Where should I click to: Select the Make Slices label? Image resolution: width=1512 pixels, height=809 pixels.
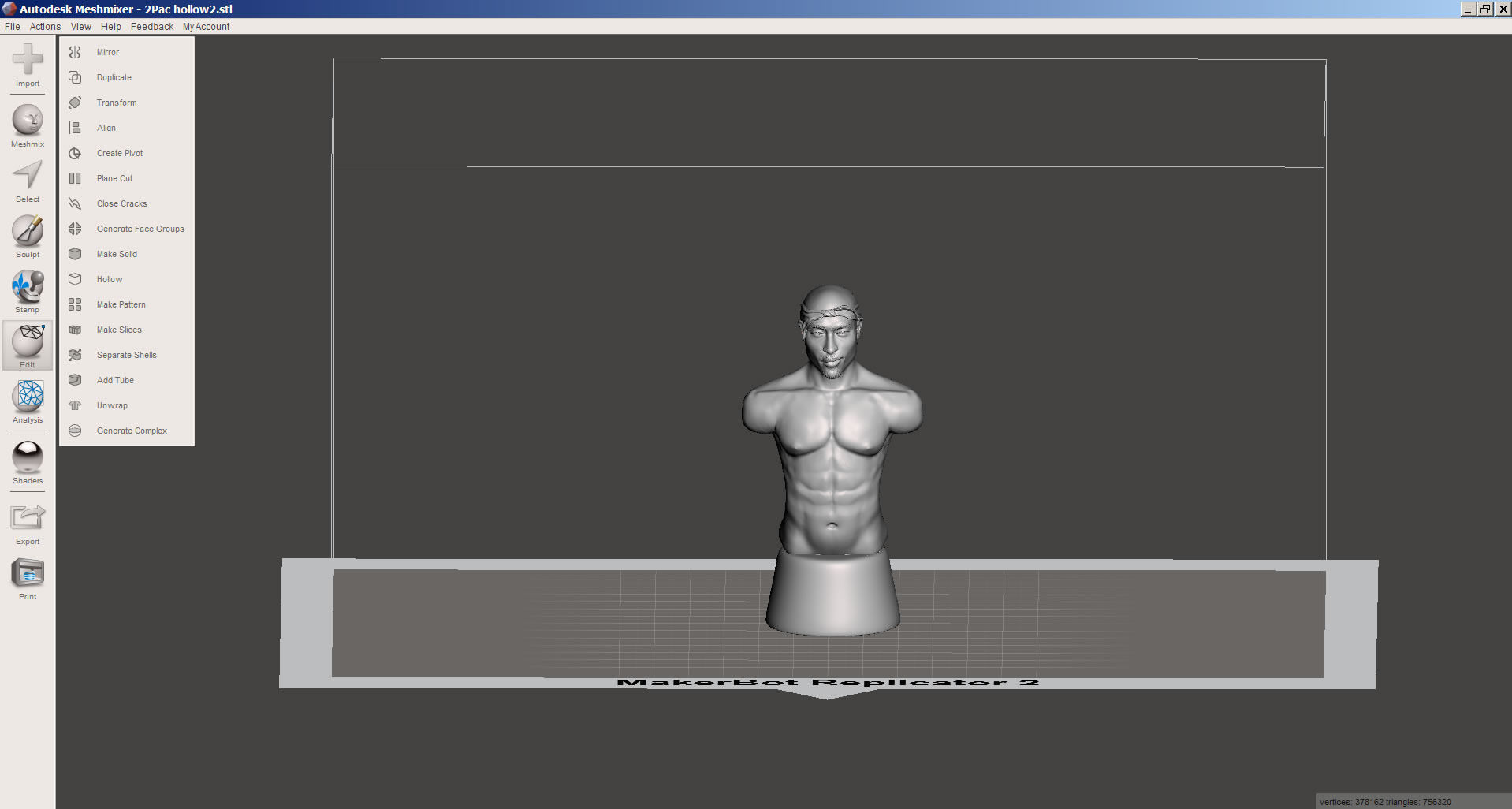[x=119, y=330]
